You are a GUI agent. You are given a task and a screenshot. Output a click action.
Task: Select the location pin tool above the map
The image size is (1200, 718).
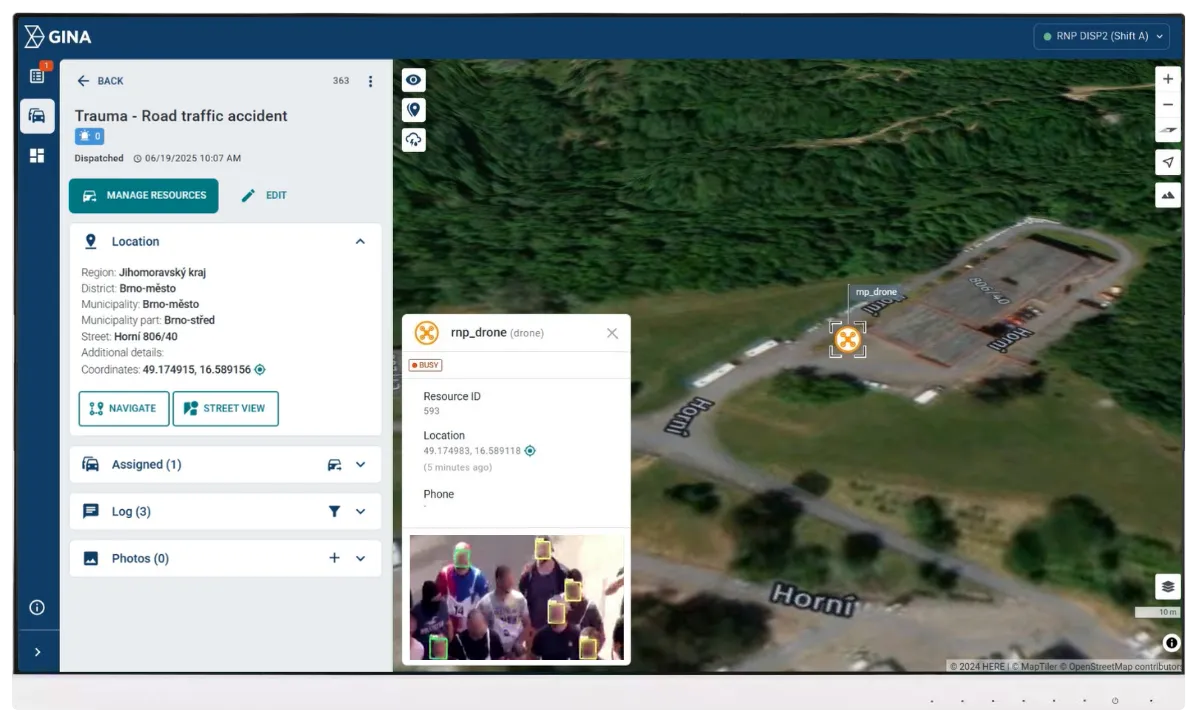(413, 109)
